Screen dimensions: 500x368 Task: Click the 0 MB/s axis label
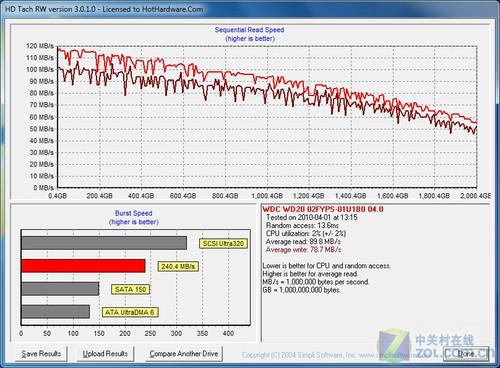tap(43, 188)
